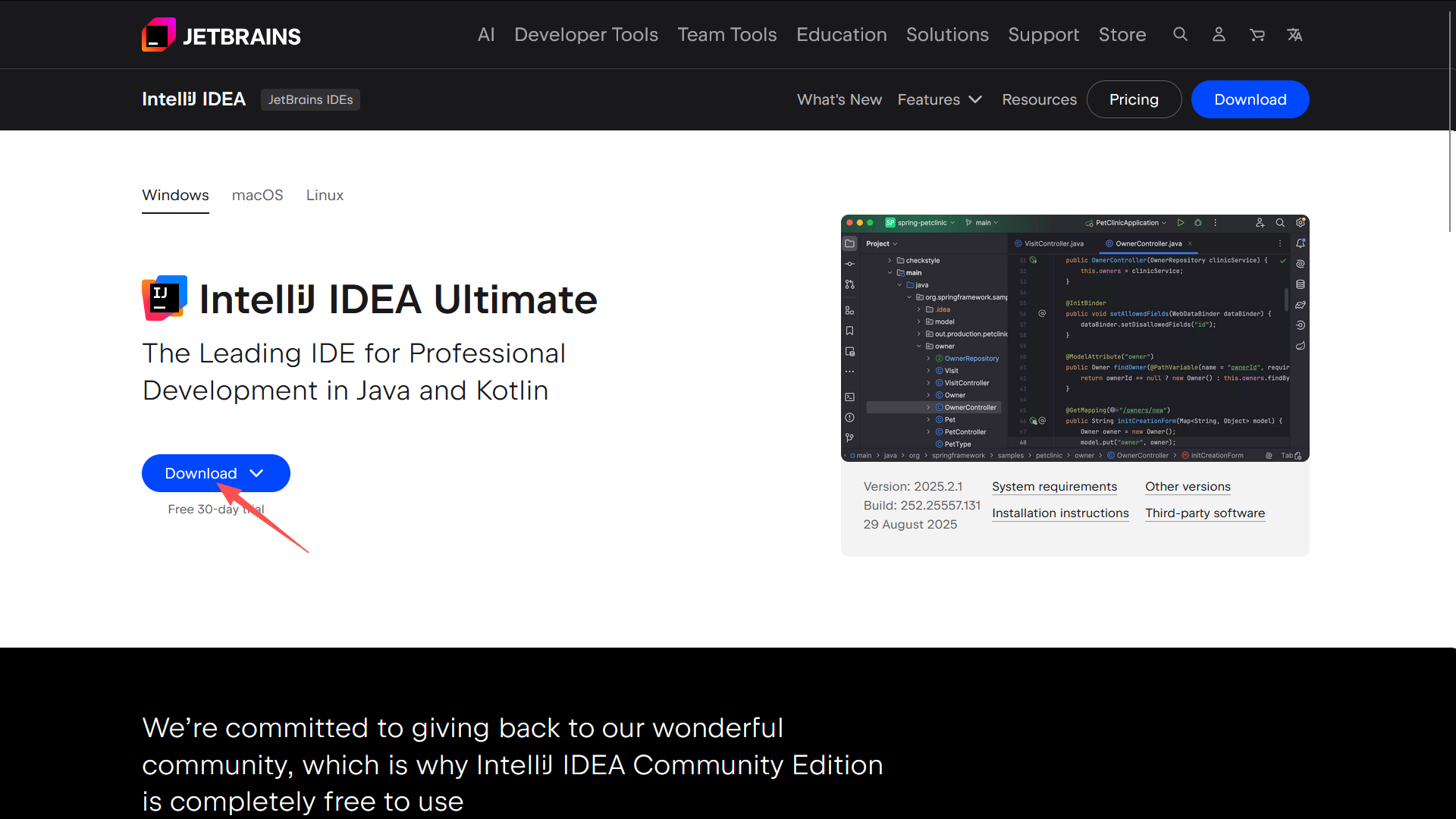Click the JetBrains IDEs badge
The width and height of the screenshot is (1456, 819).
point(310,99)
